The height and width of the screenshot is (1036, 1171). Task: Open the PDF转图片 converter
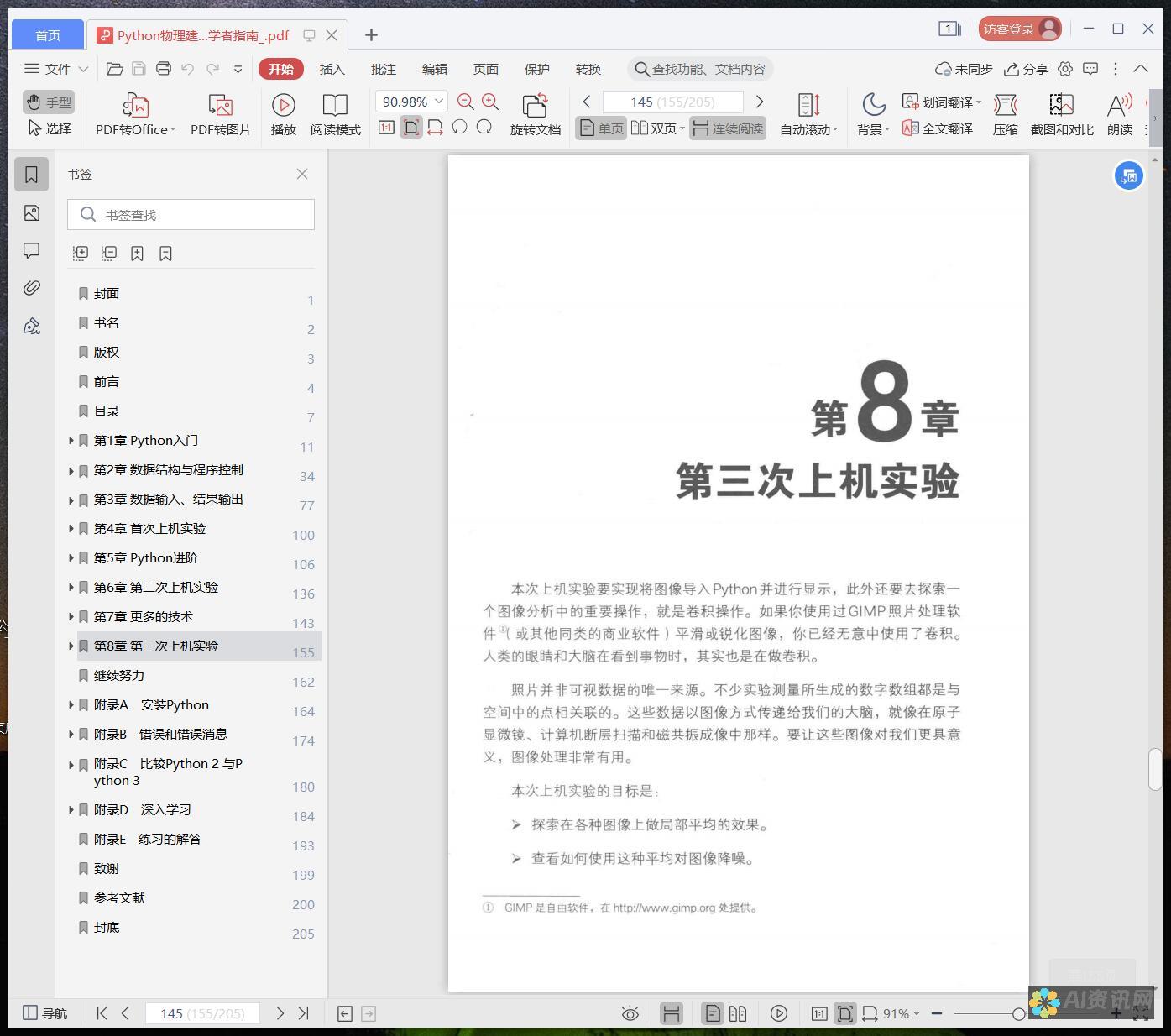tap(220, 114)
